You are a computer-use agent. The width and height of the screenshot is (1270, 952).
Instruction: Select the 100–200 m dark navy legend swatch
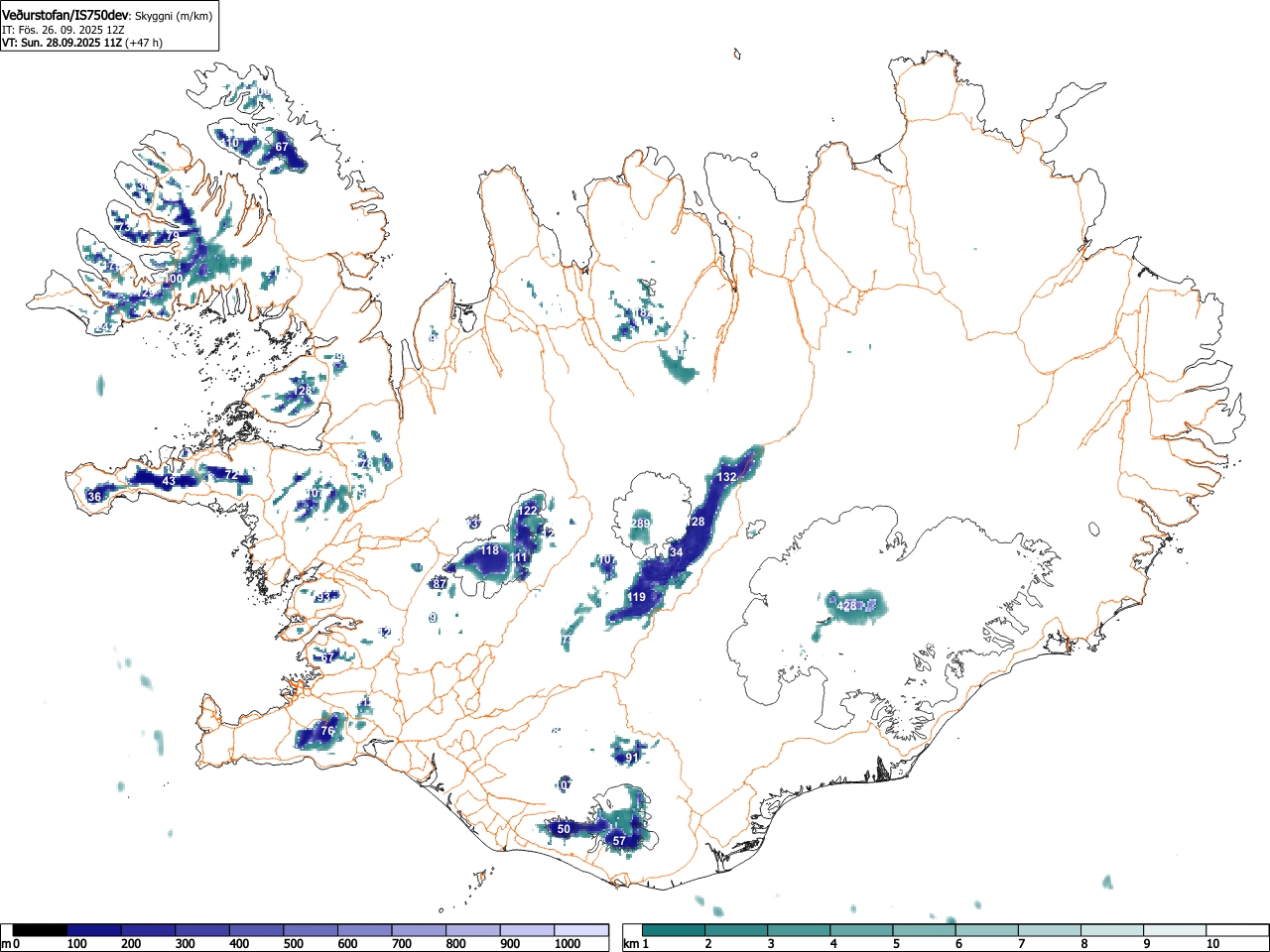(94, 930)
